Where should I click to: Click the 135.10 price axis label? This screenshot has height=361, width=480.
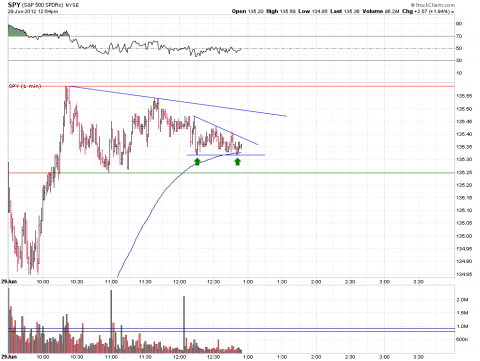(464, 210)
